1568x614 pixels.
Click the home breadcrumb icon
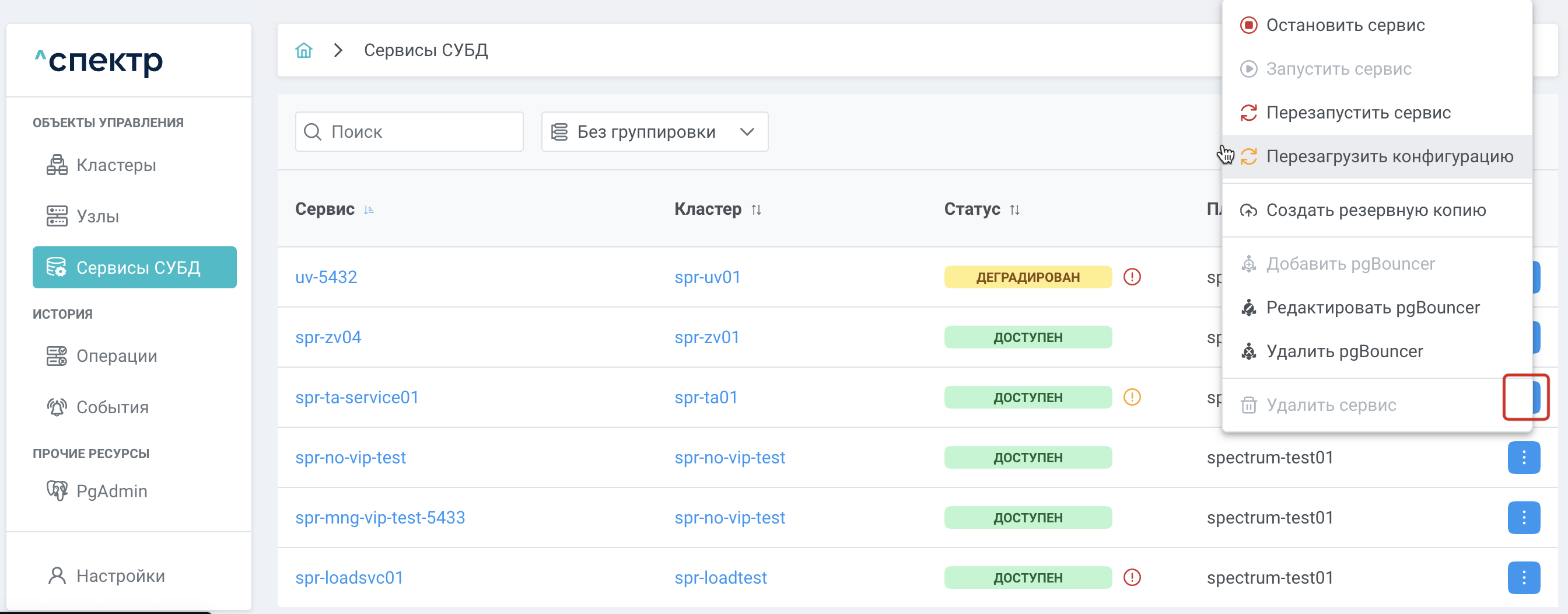point(303,50)
